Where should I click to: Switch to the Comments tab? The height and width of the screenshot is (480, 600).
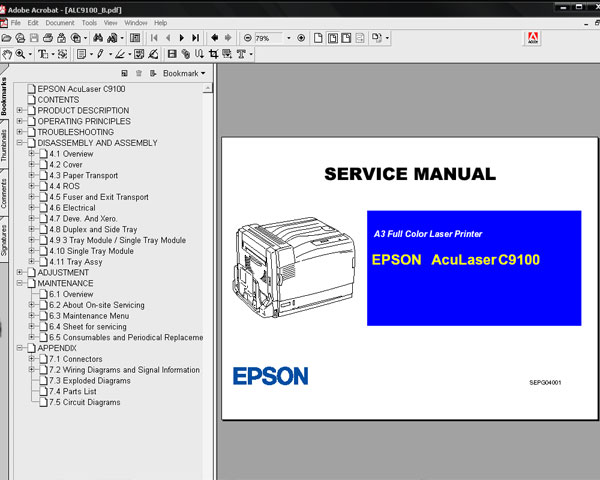pyautogui.click(x=4, y=194)
